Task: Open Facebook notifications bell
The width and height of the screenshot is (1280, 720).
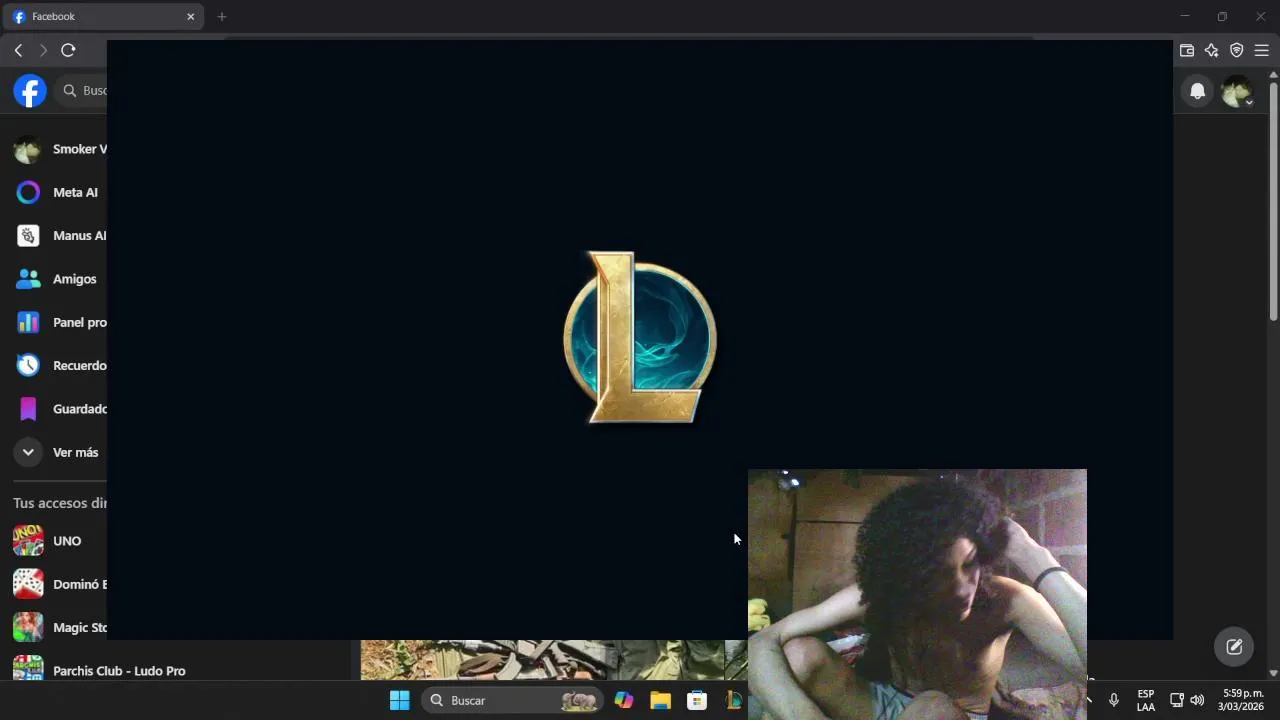Action: 1197,91
